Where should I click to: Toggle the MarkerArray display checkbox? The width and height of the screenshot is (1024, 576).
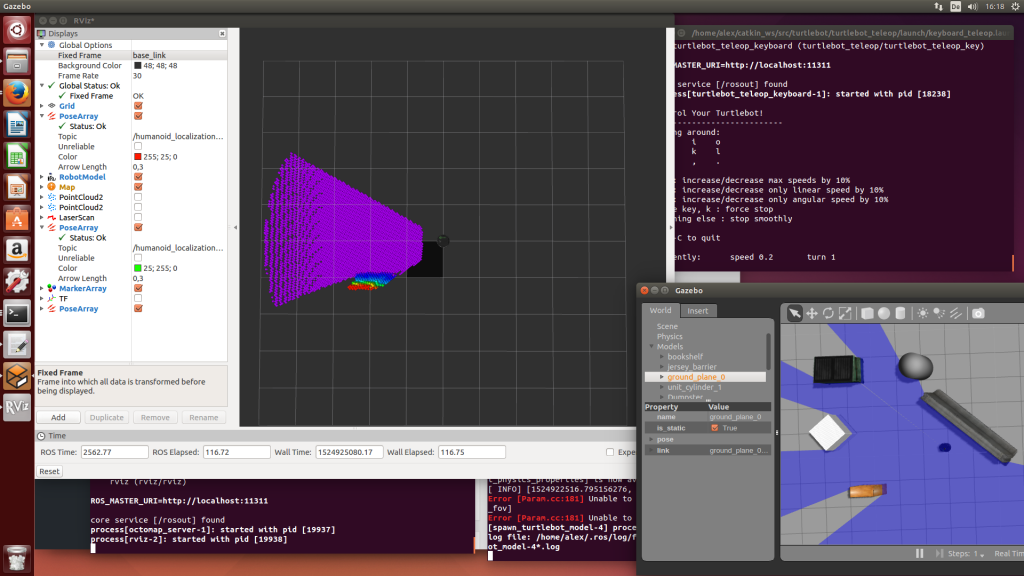click(138, 288)
